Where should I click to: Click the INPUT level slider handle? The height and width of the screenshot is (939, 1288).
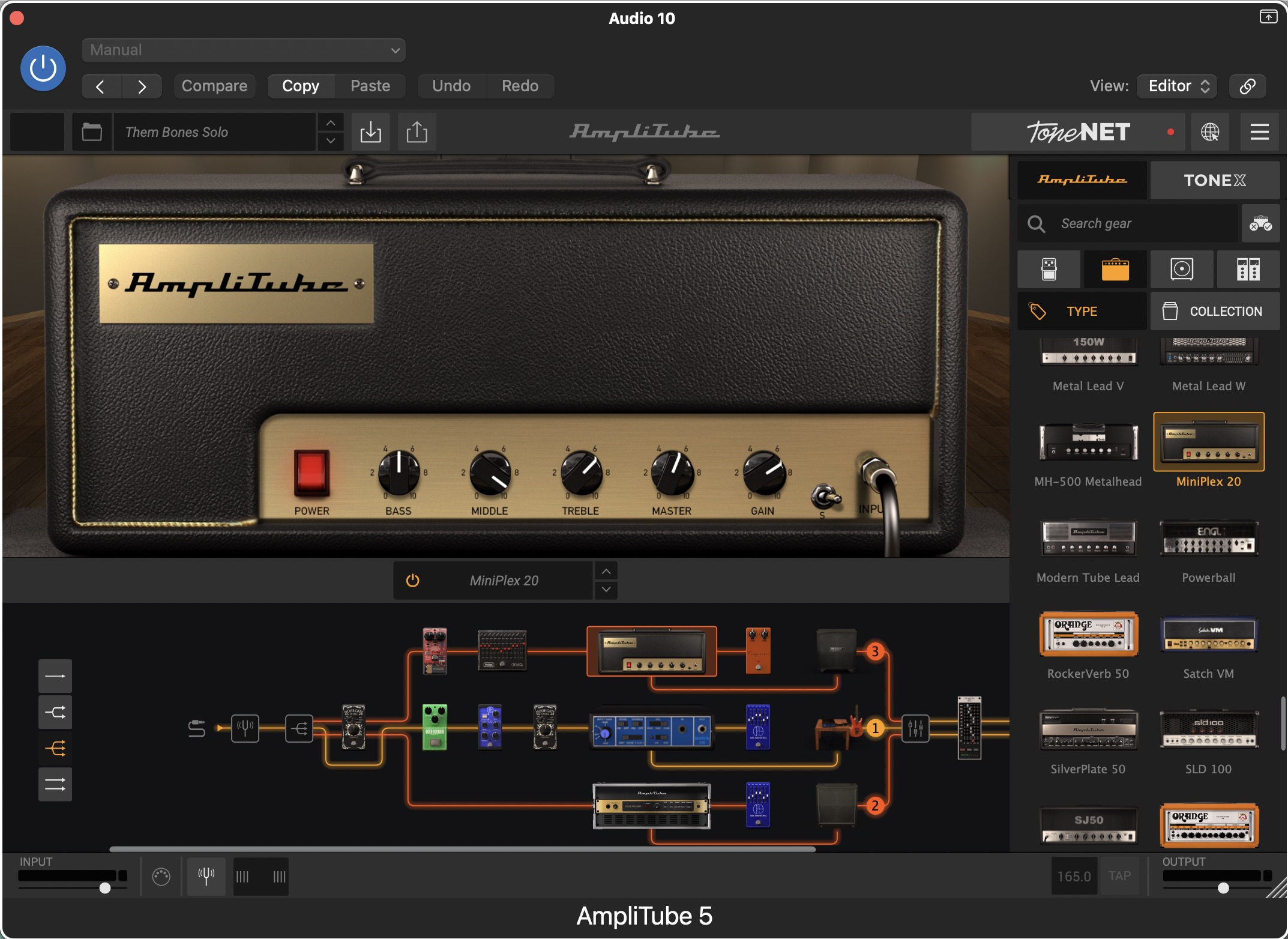105,888
